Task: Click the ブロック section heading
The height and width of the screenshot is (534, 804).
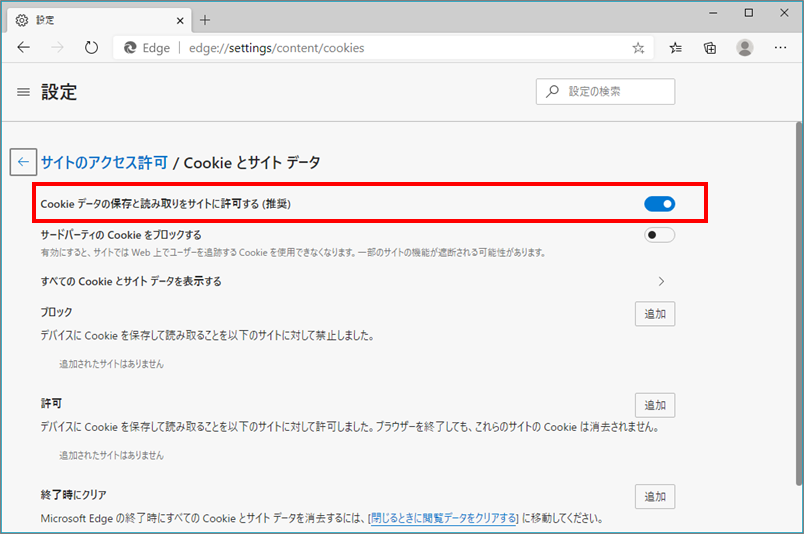Action: (x=56, y=312)
